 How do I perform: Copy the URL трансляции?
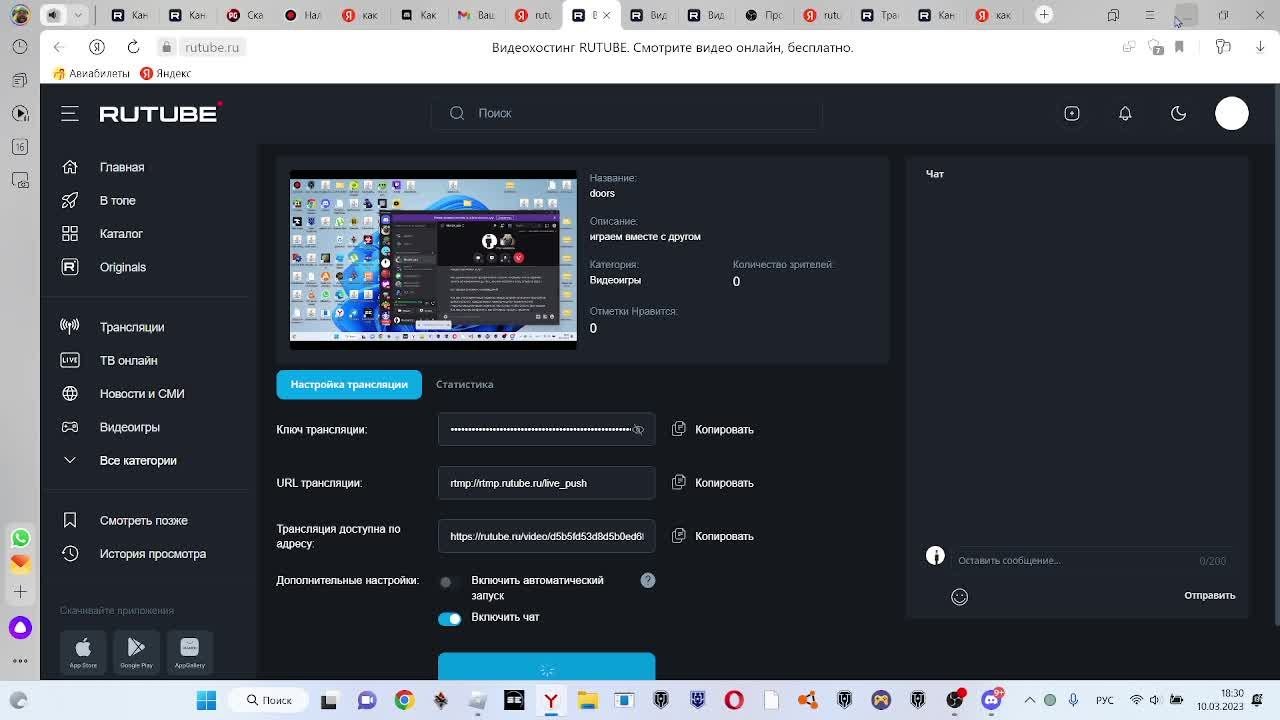point(713,483)
